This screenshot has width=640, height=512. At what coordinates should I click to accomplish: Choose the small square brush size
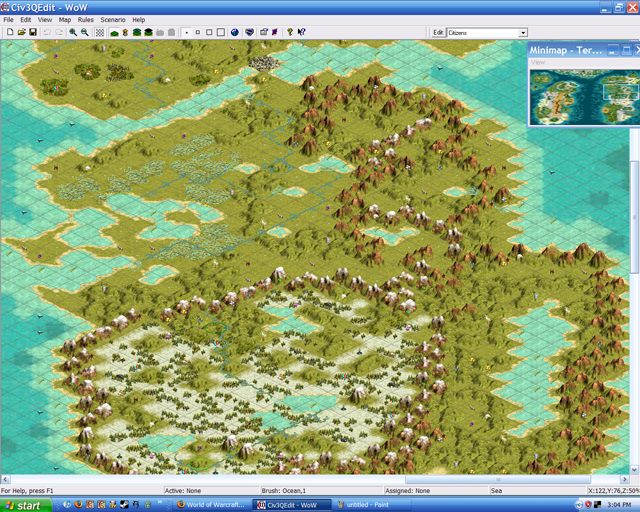coord(198,32)
